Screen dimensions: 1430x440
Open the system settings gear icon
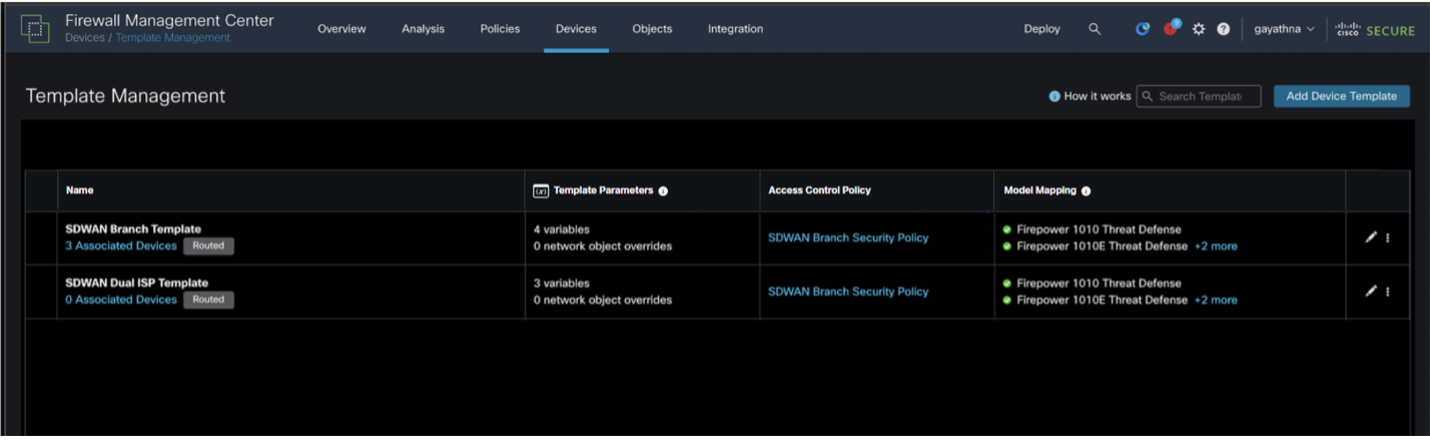1198,29
